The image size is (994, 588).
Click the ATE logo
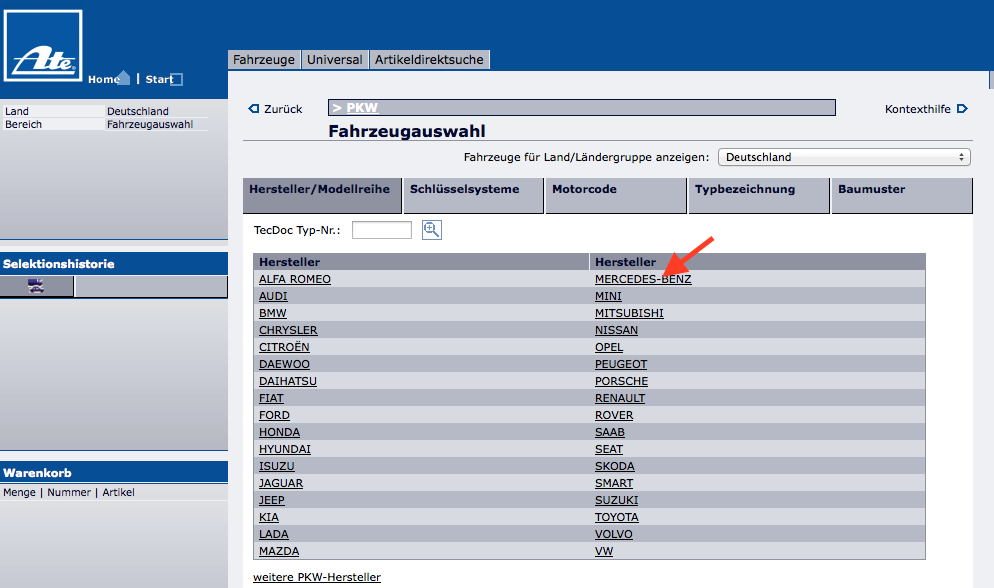42,46
